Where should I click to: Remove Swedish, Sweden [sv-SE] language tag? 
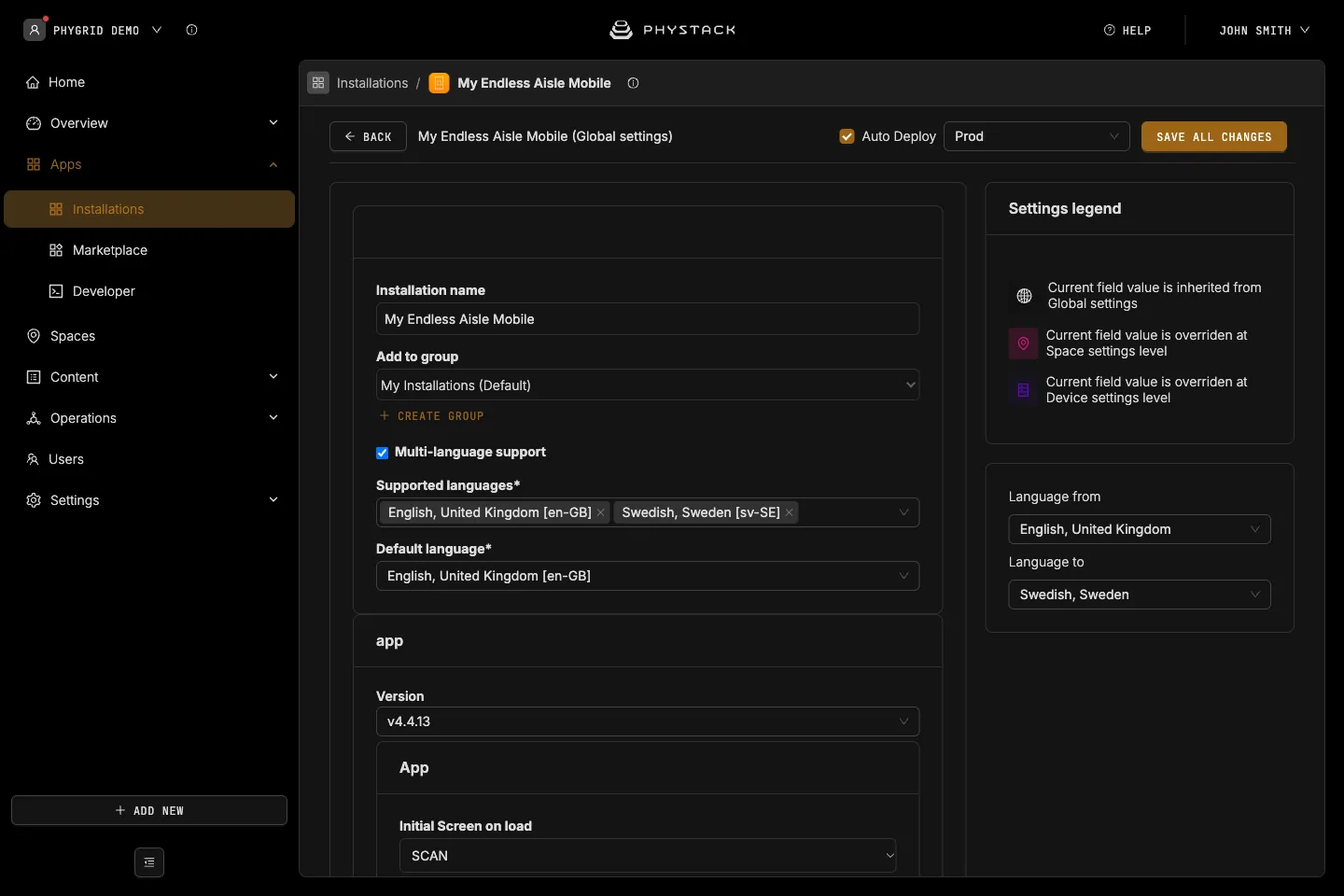790,512
